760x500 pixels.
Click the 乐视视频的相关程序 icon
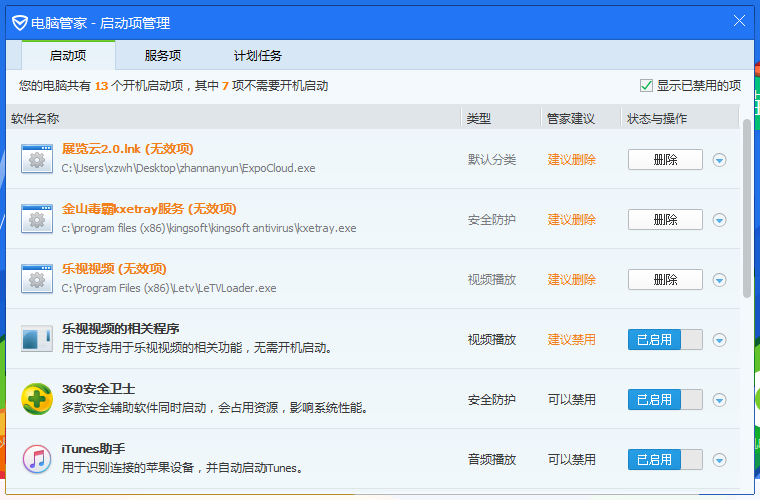point(37,339)
